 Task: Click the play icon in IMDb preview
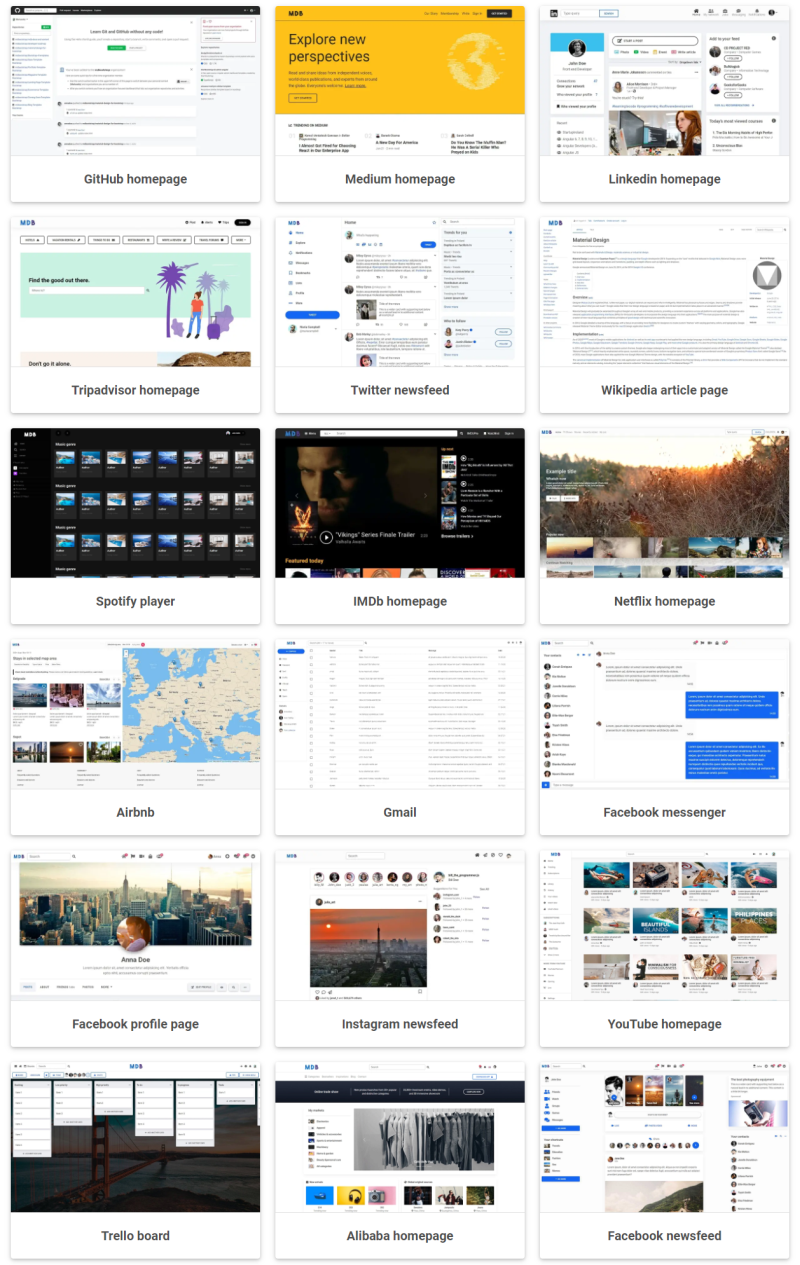tap(326, 537)
